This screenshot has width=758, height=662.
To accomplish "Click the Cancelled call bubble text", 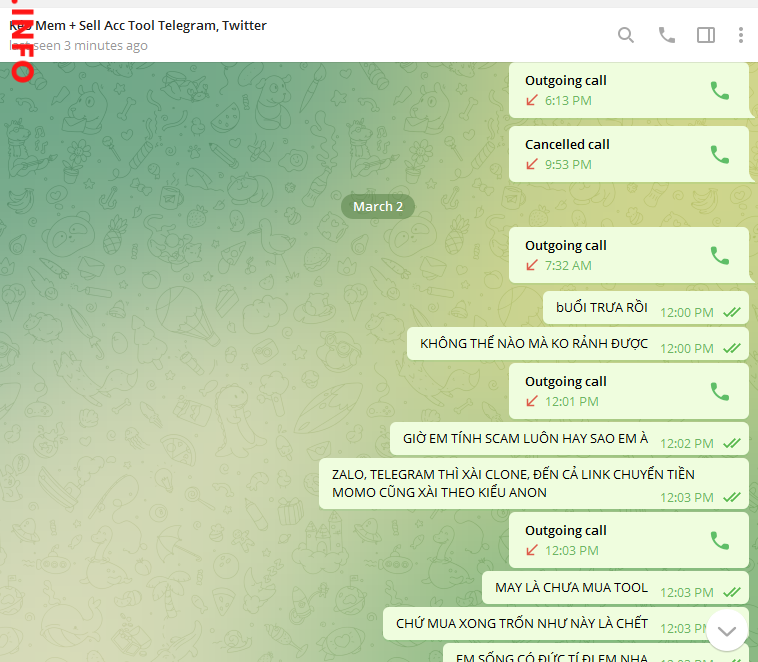I will pos(567,144).
